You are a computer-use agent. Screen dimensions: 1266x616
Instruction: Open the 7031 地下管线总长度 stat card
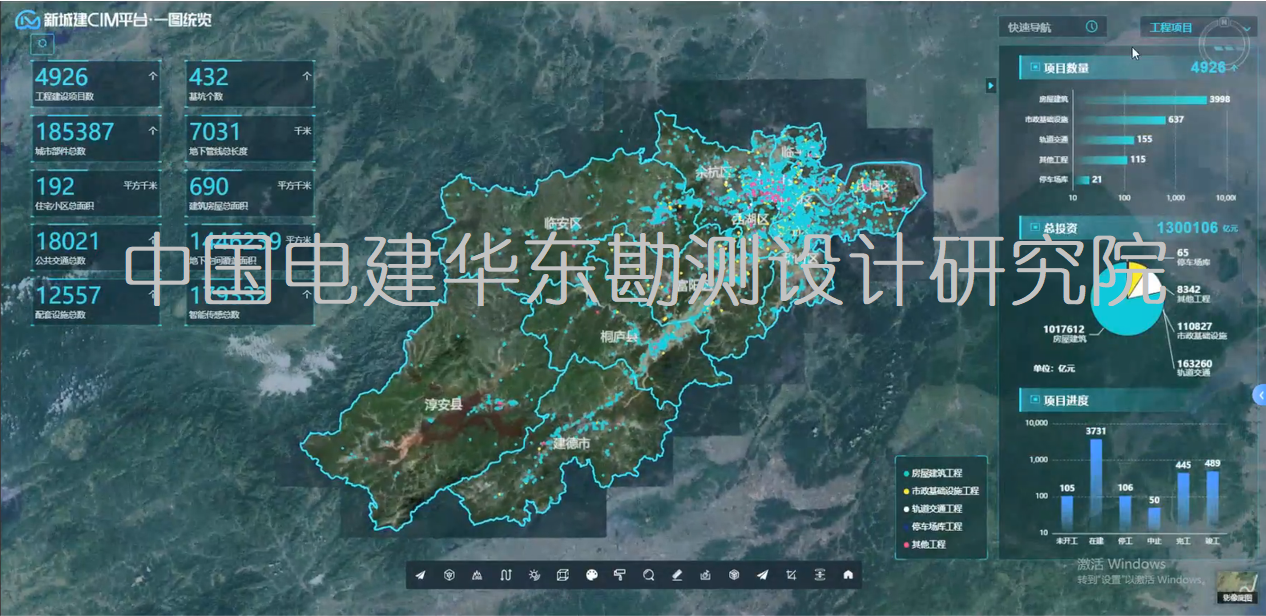tap(250, 139)
